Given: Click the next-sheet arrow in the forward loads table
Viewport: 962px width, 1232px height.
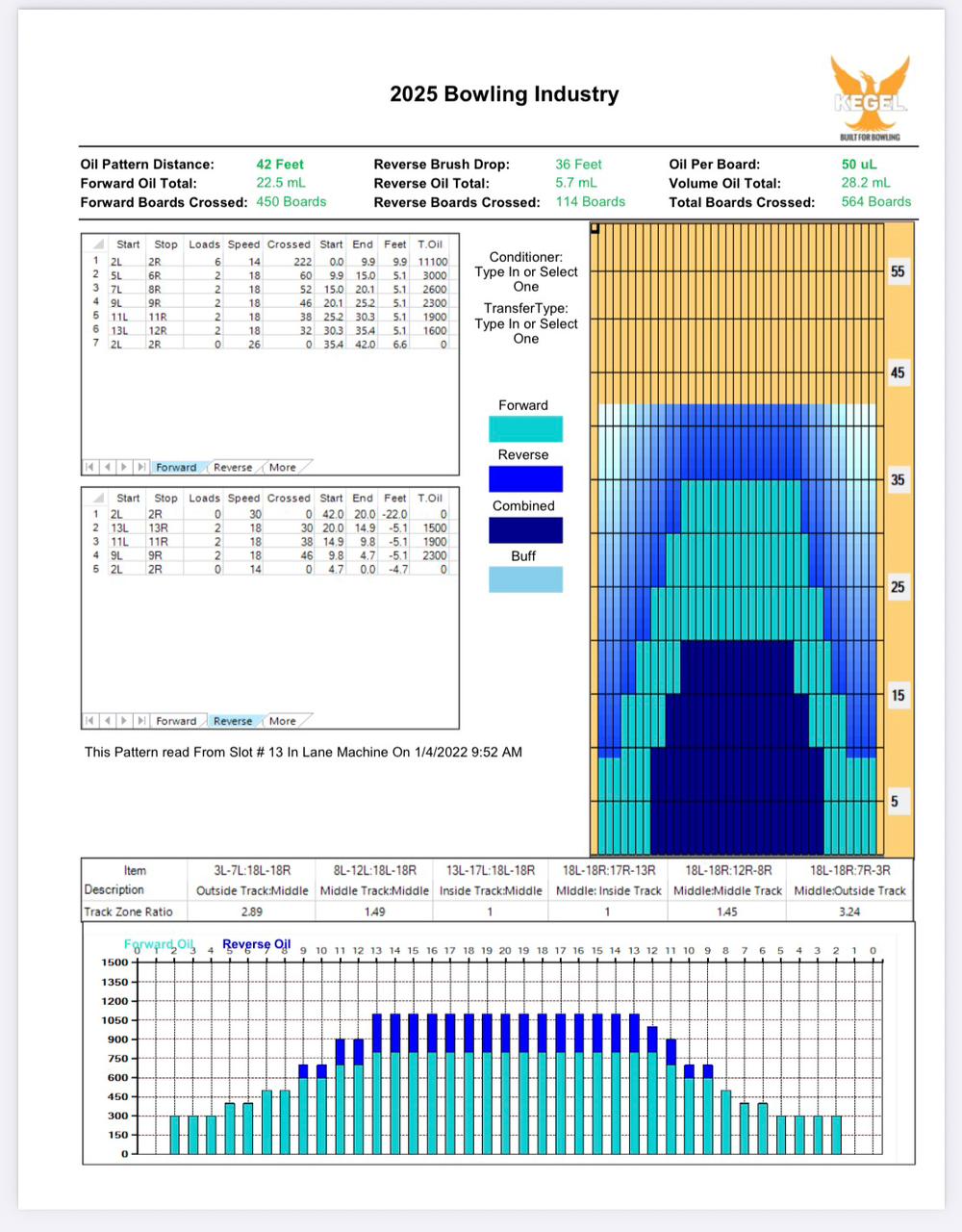Looking at the screenshot, I should 124,468.
